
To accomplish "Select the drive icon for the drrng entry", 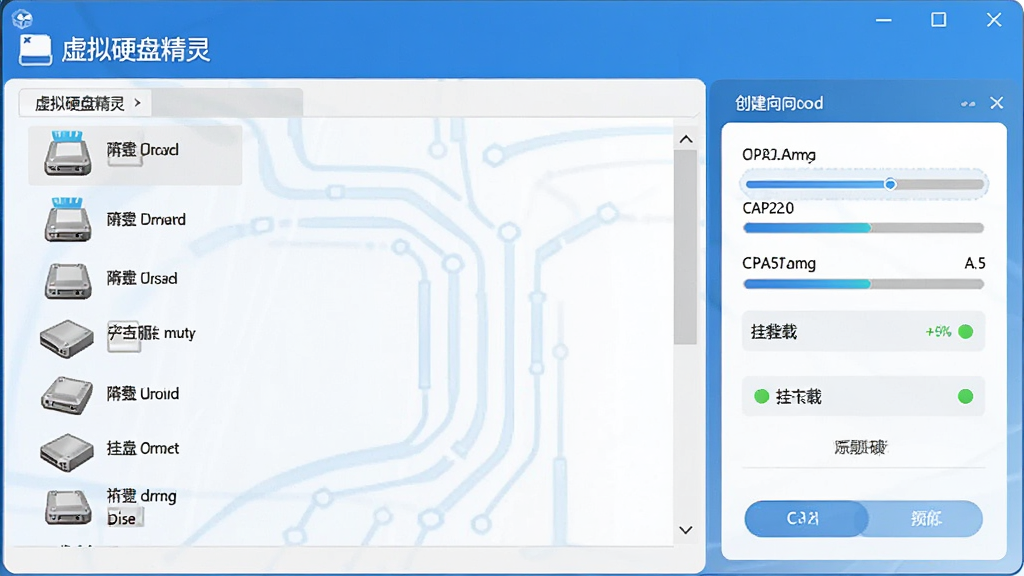I will [x=68, y=507].
